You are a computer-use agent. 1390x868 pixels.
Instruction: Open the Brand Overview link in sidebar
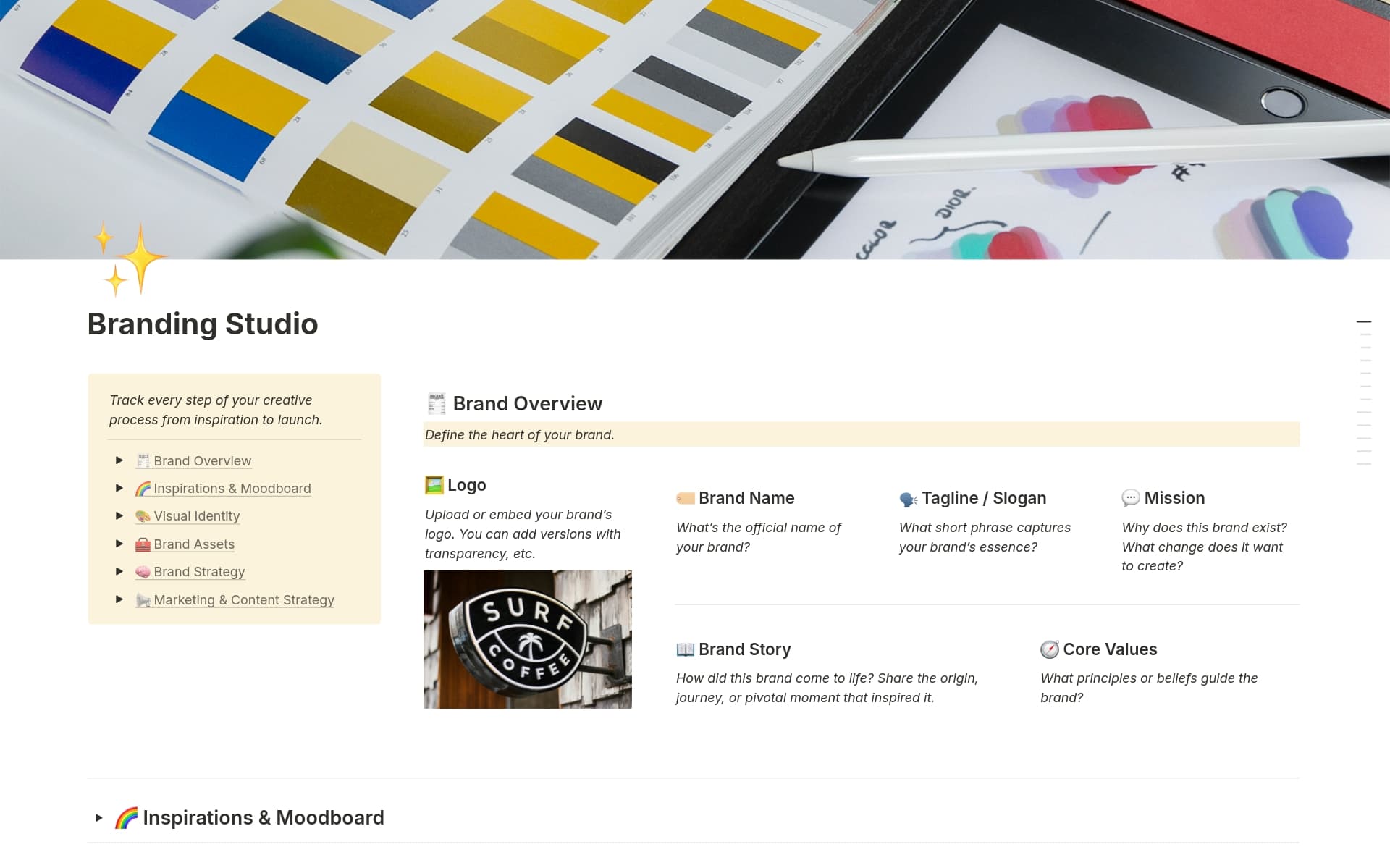click(x=203, y=460)
